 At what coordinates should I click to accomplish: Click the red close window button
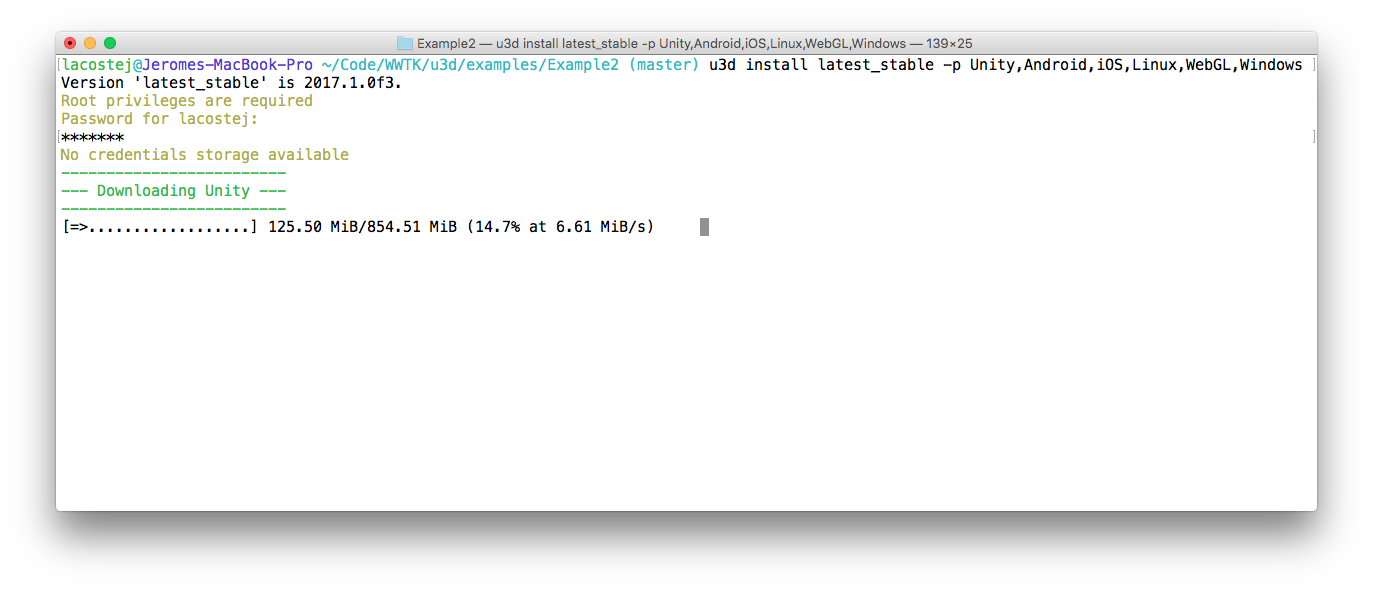point(70,43)
